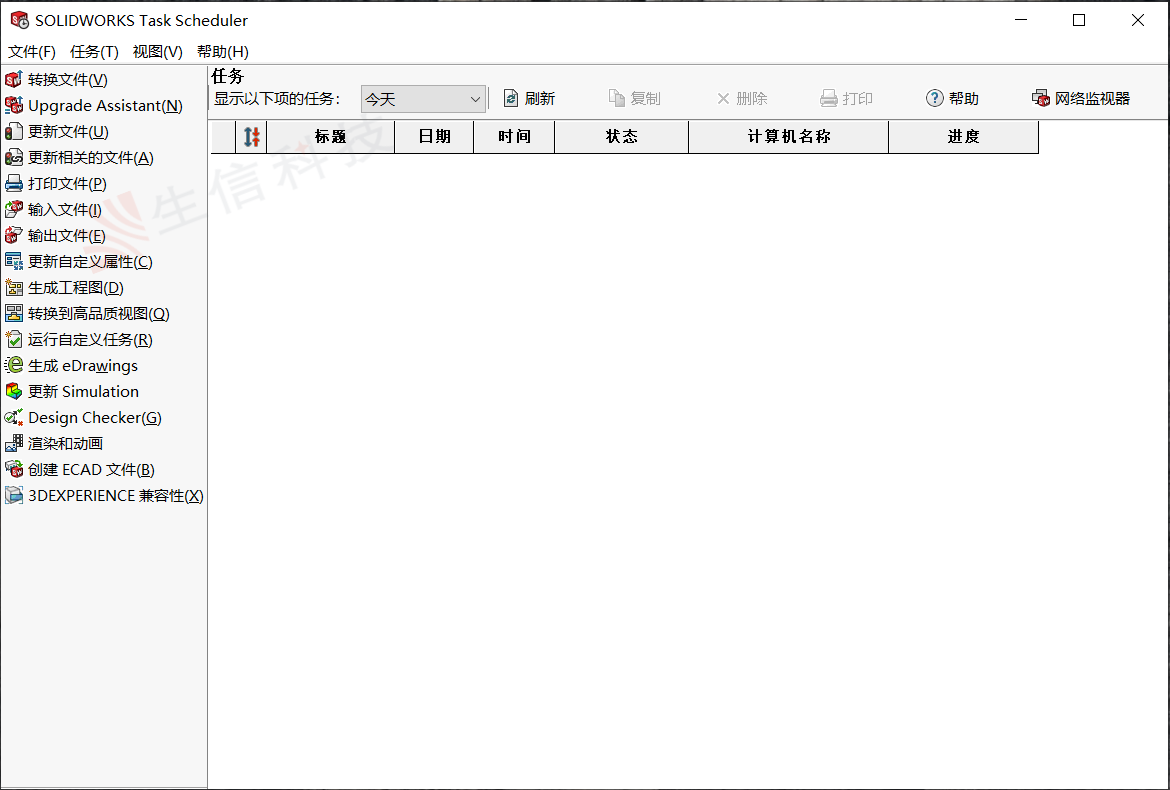Sort by the 标题 column header
The image size is (1170, 790).
coord(331,137)
